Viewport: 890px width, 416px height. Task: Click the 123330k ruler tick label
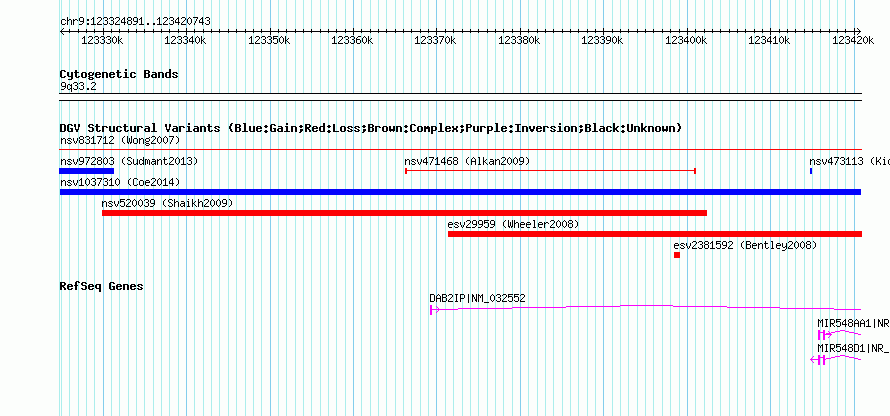click(101, 41)
